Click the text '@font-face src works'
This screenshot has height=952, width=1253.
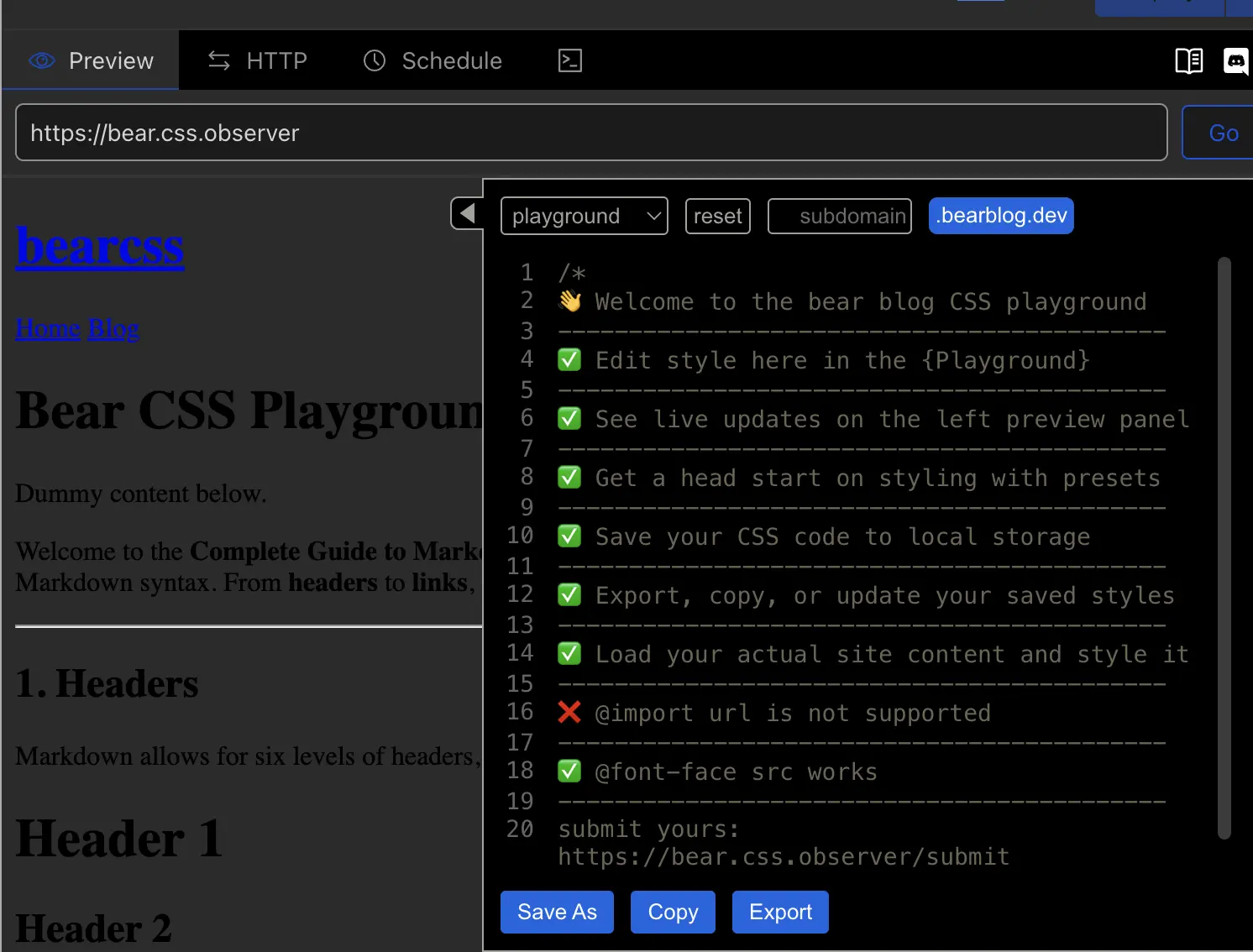pyautogui.click(x=736, y=772)
